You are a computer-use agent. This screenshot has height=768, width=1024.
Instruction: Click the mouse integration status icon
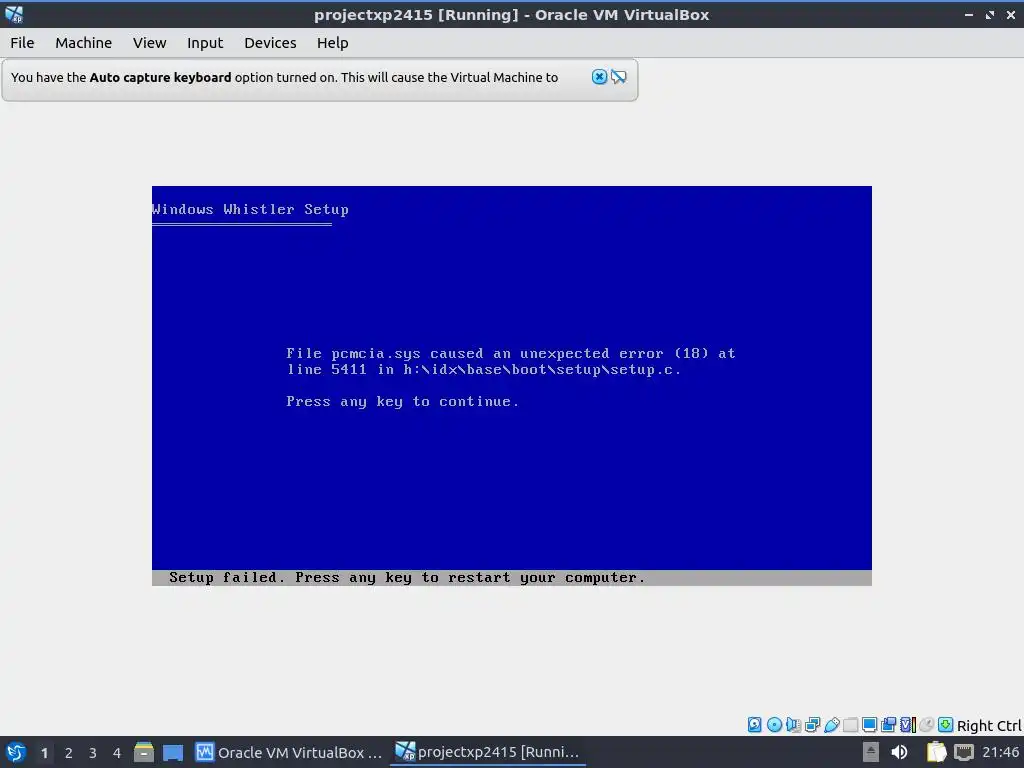pyautogui.click(x=927, y=724)
